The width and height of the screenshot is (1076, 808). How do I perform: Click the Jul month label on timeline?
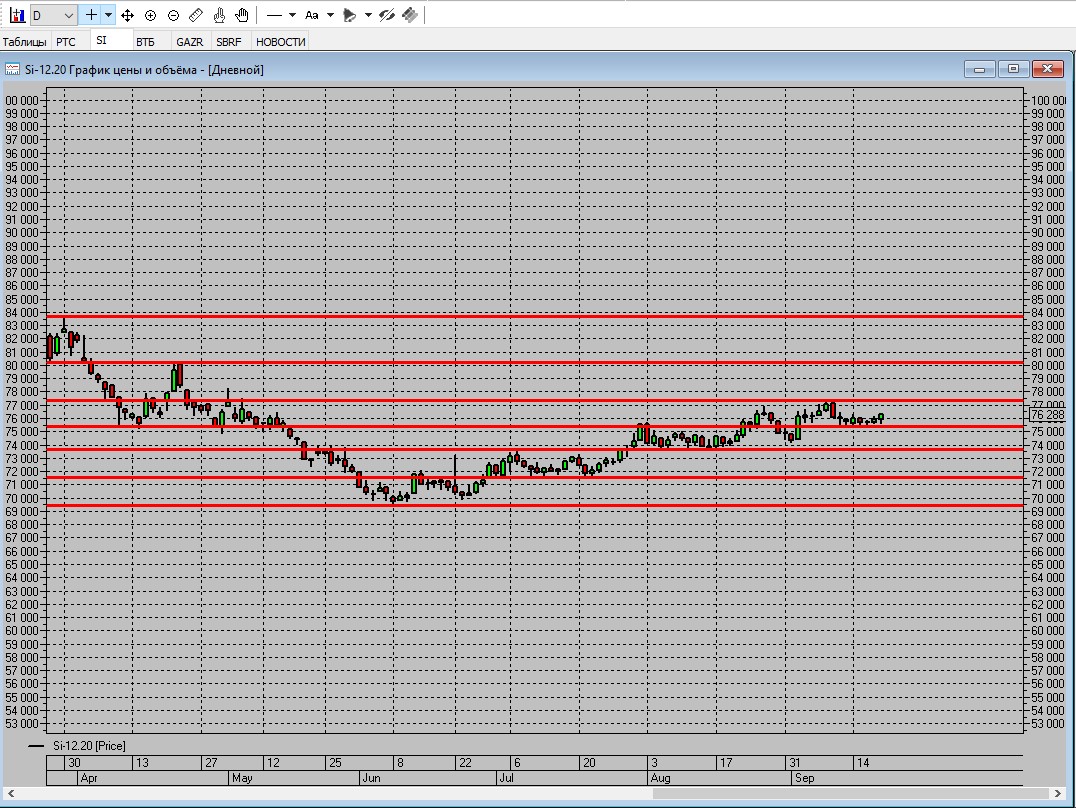point(507,778)
